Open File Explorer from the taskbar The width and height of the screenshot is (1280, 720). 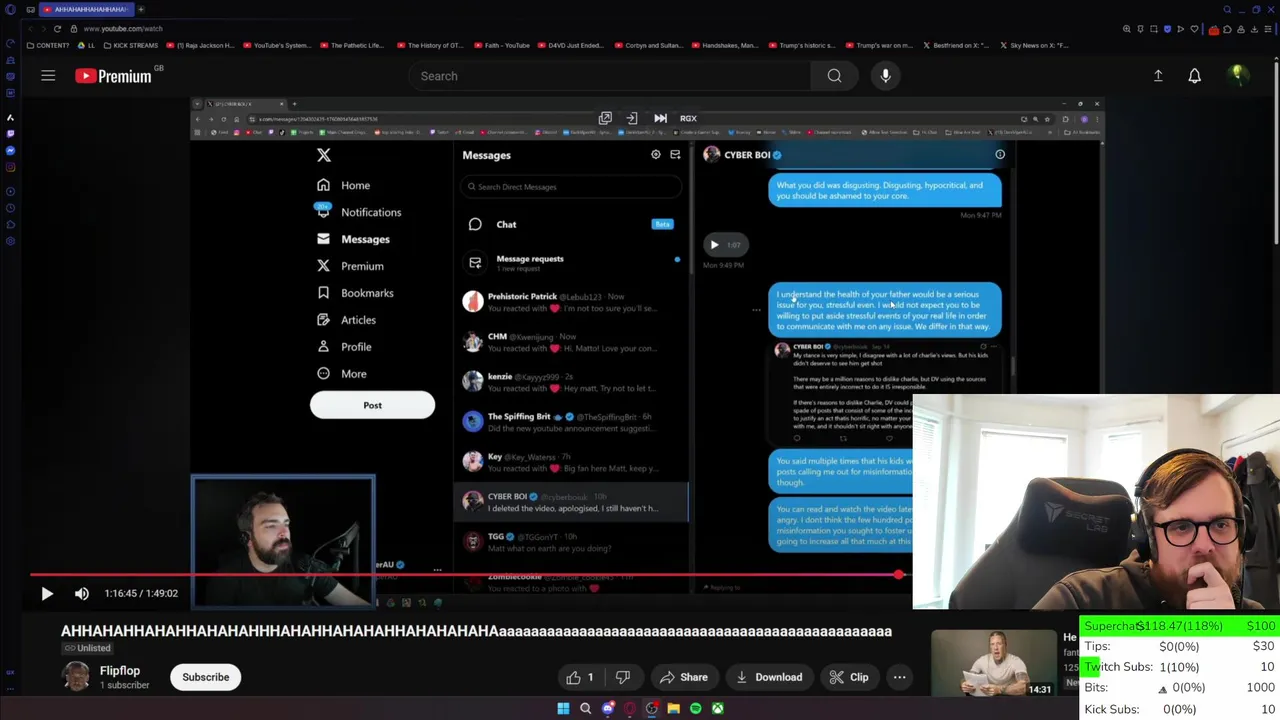tap(673, 708)
